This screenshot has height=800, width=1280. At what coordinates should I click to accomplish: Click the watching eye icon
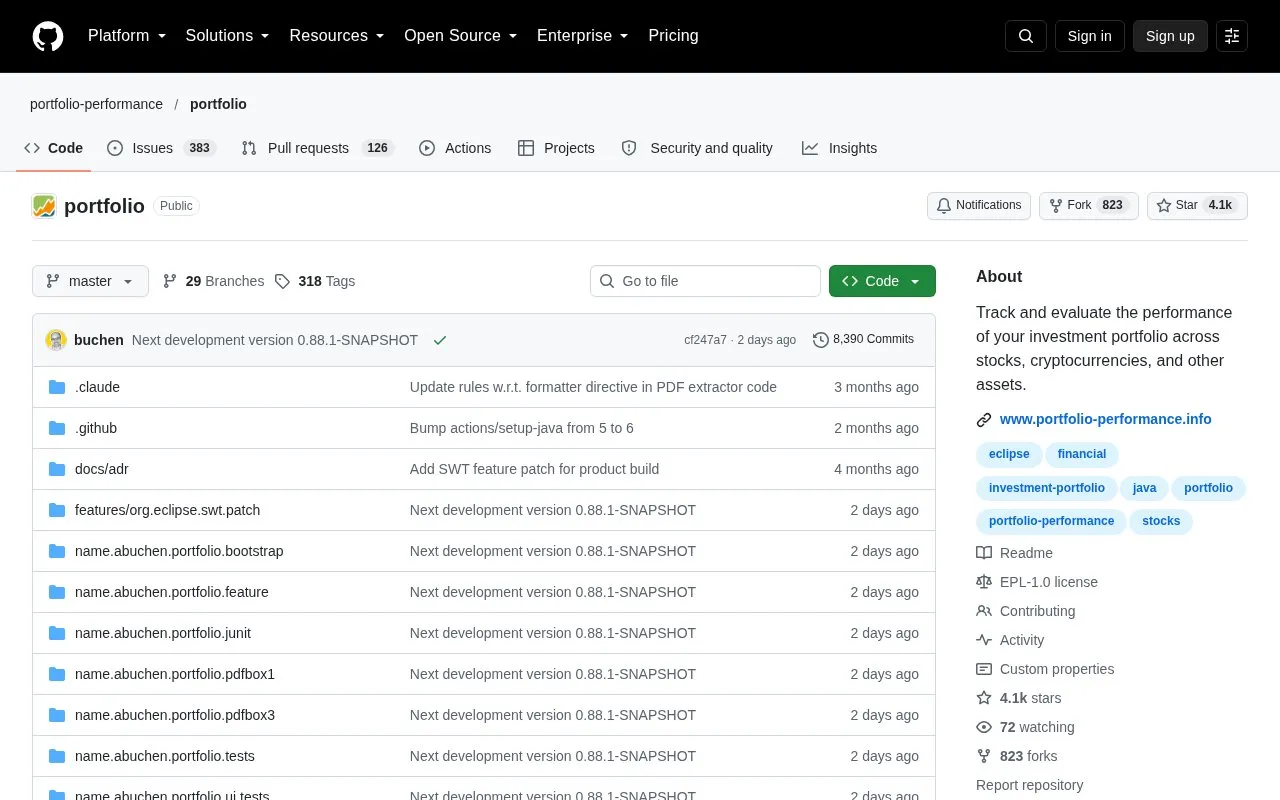click(x=984, y=727)
